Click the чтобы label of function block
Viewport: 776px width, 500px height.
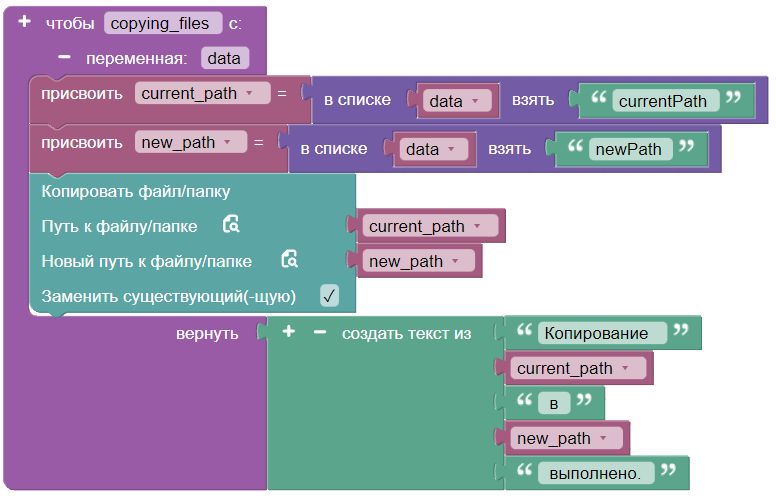coord(70,24)
